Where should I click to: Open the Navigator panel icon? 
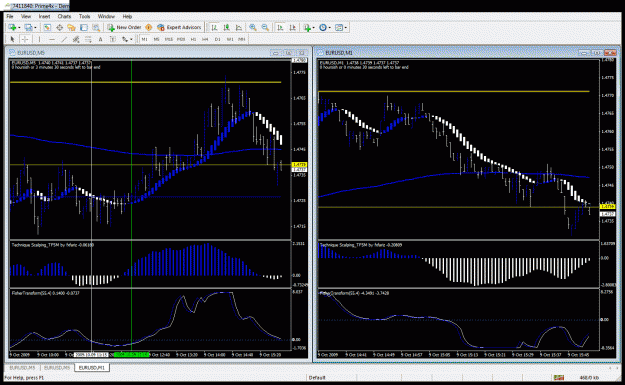[x=71, y=28]
